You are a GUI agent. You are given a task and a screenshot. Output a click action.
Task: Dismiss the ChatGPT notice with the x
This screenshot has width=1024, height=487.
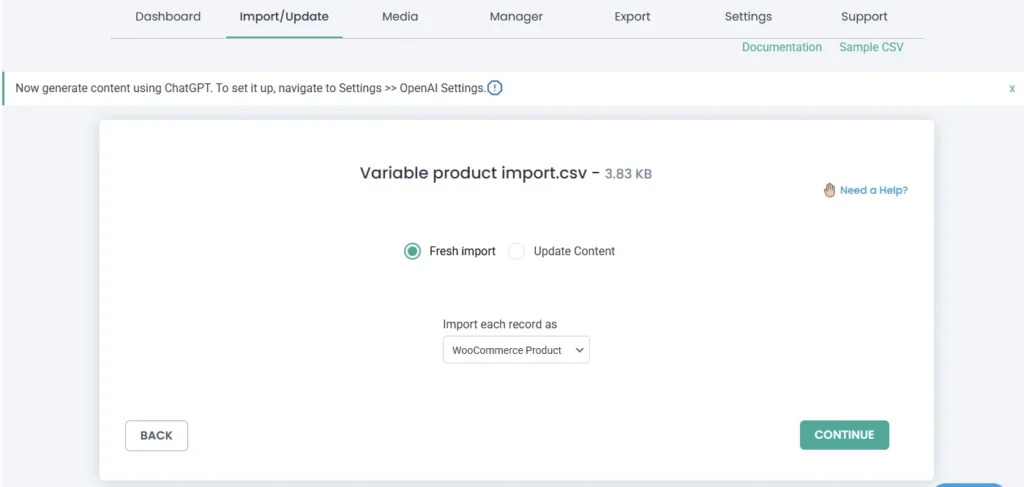pos(1011,88)
